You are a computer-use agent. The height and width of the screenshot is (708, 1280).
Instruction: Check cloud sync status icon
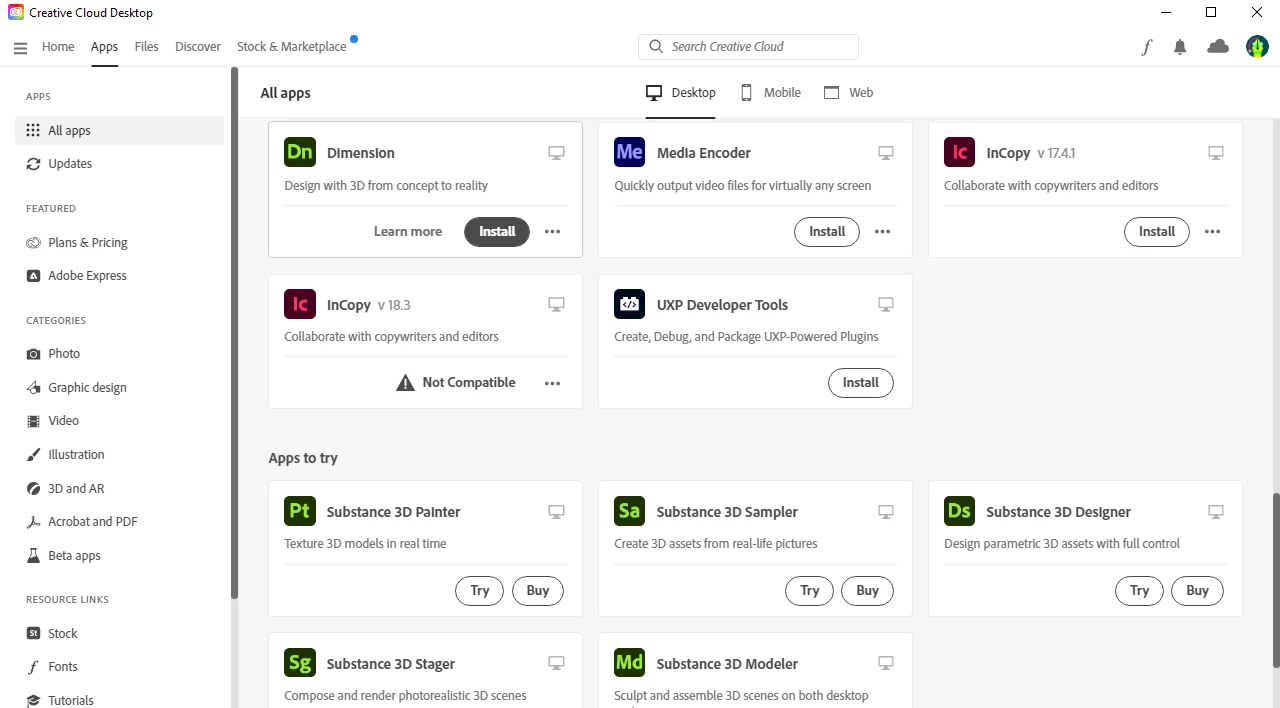(1218, 47)
